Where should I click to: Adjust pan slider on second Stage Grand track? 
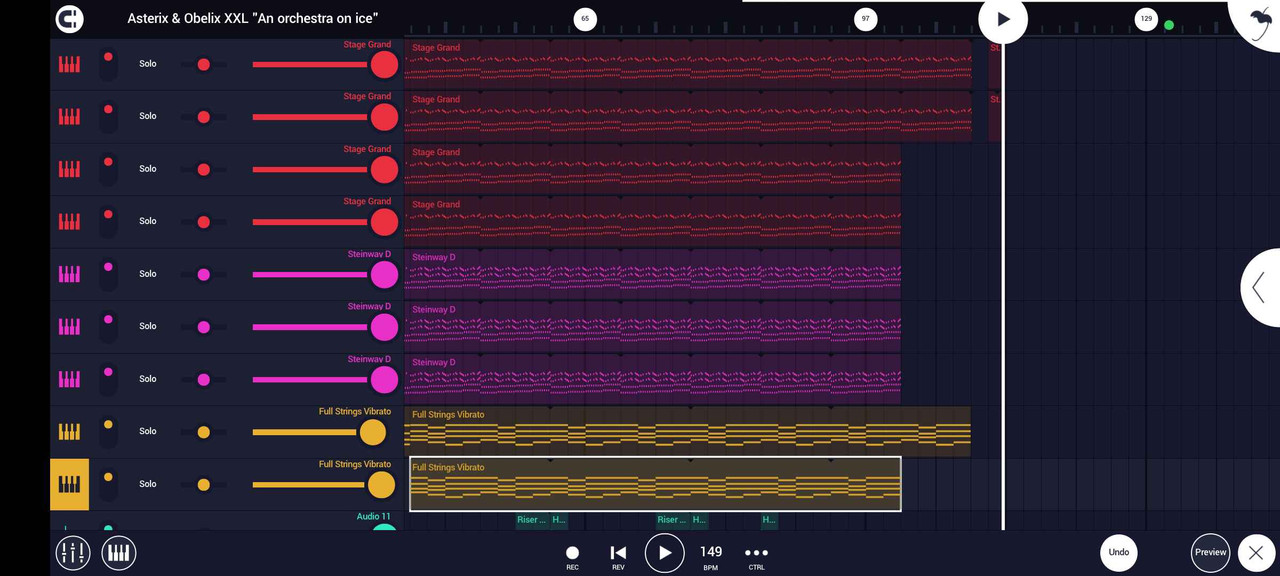click(203, 117)
